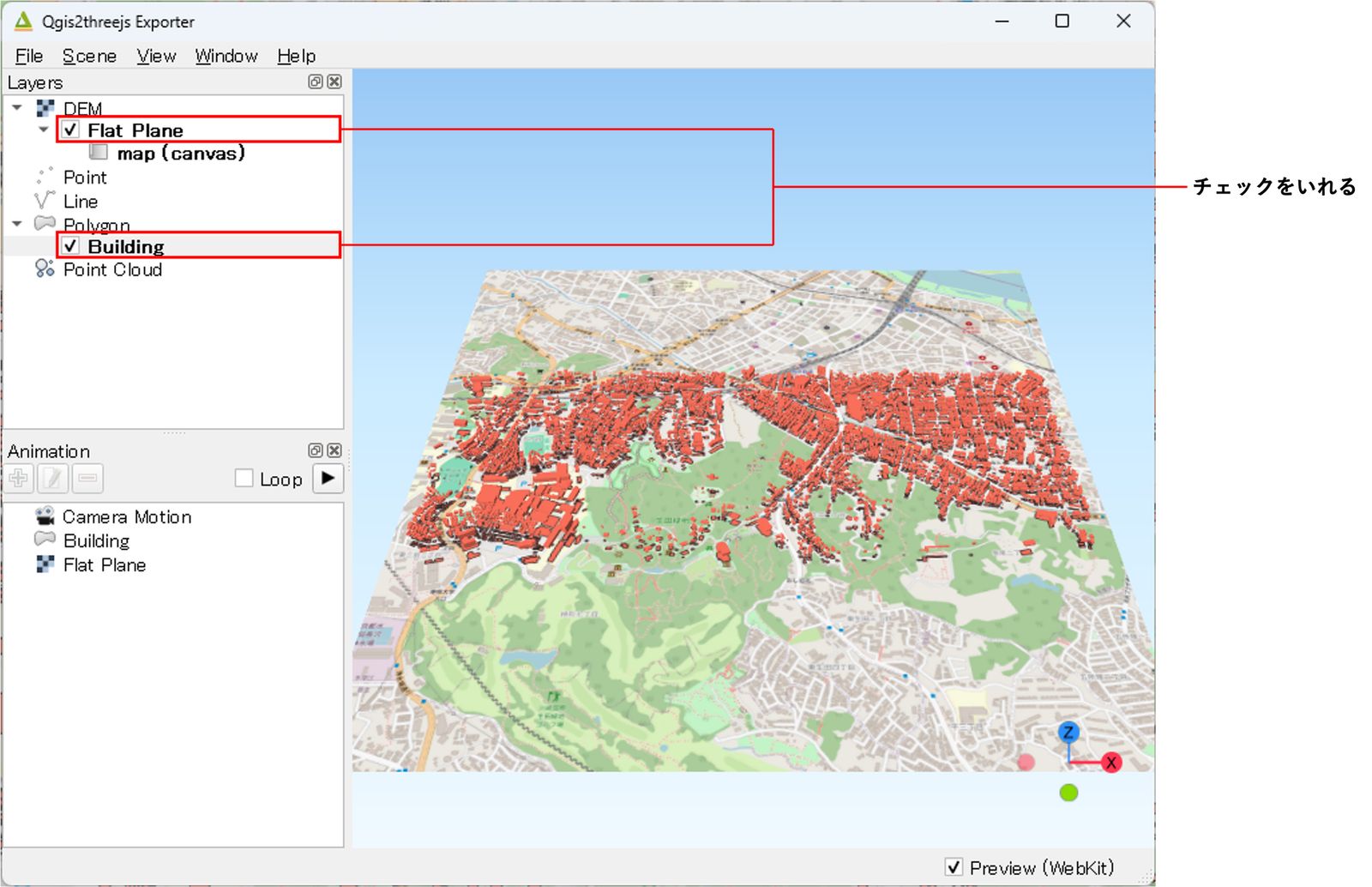This screenshot has height=887, width=1372.
Task: Toggle the Preview (WebKit) checkbox
Action: tap(954, 867)
